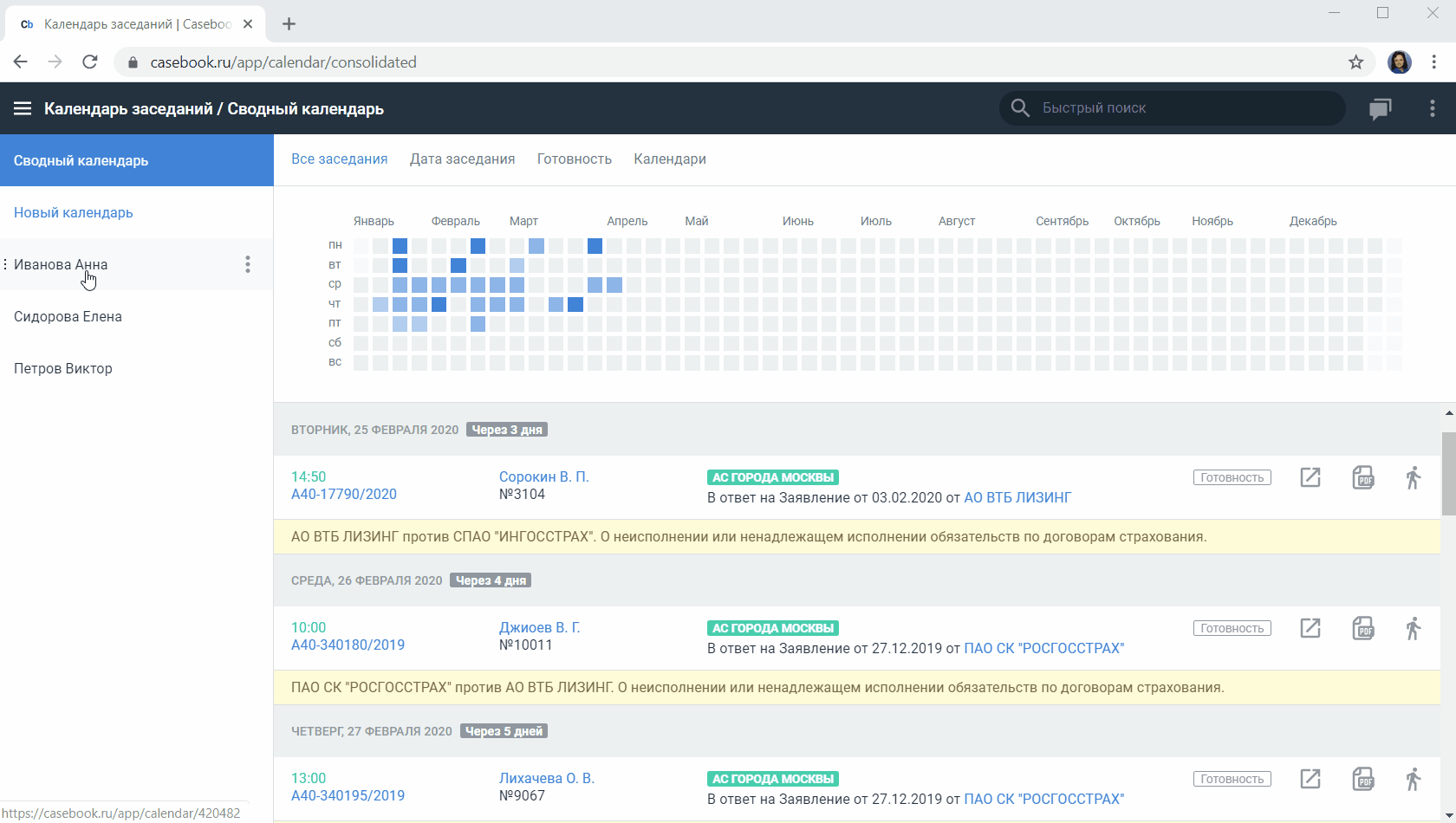The width and height of the screenshot is (1456, 823).
Task: Open judge Лихачева О. В. link
Action: click(x=547, y=779)
